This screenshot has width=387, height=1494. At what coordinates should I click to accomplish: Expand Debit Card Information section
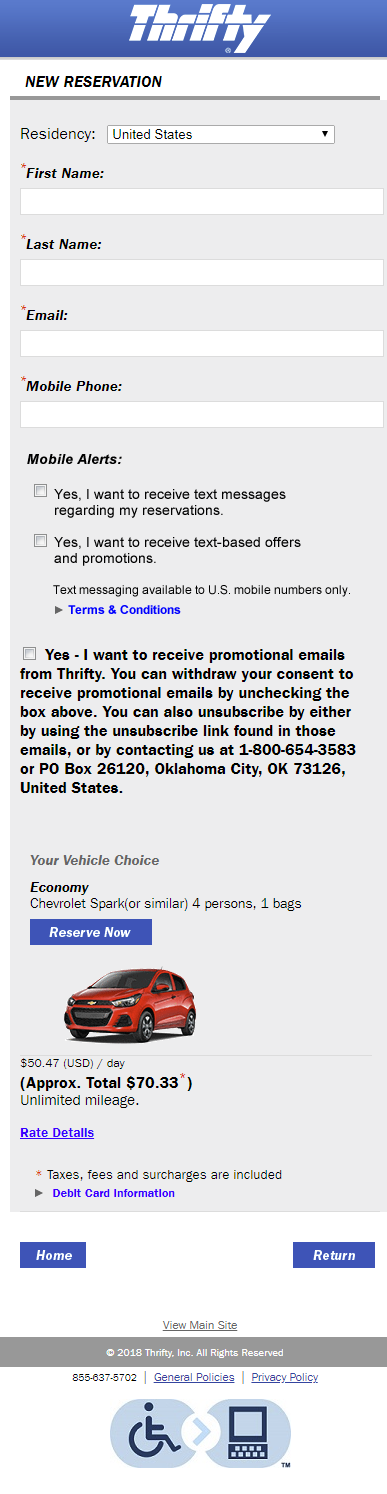click(127, 1193)
